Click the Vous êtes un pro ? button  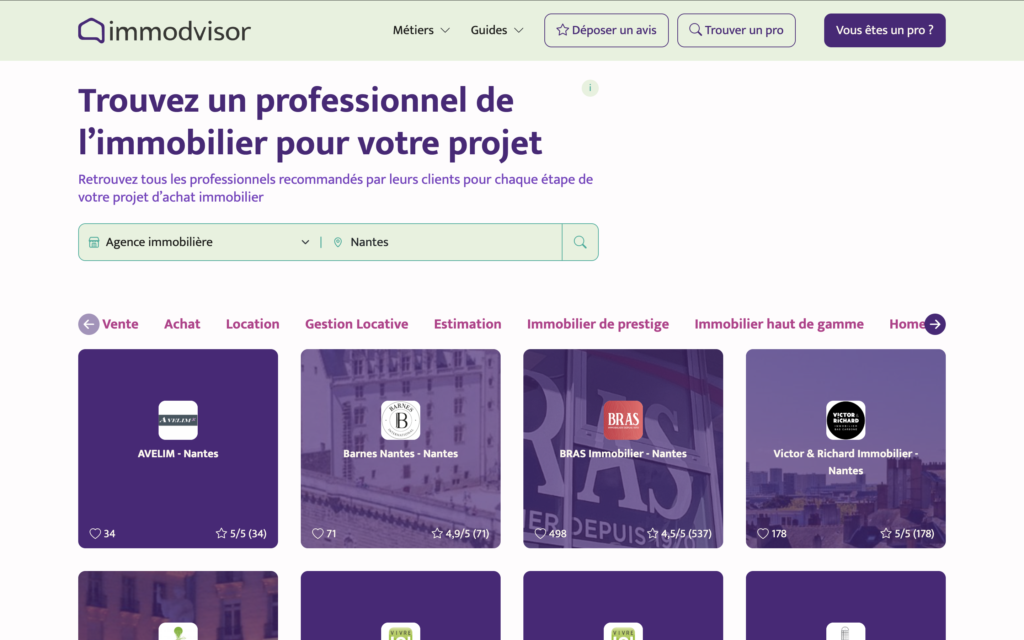pos(885,30)
